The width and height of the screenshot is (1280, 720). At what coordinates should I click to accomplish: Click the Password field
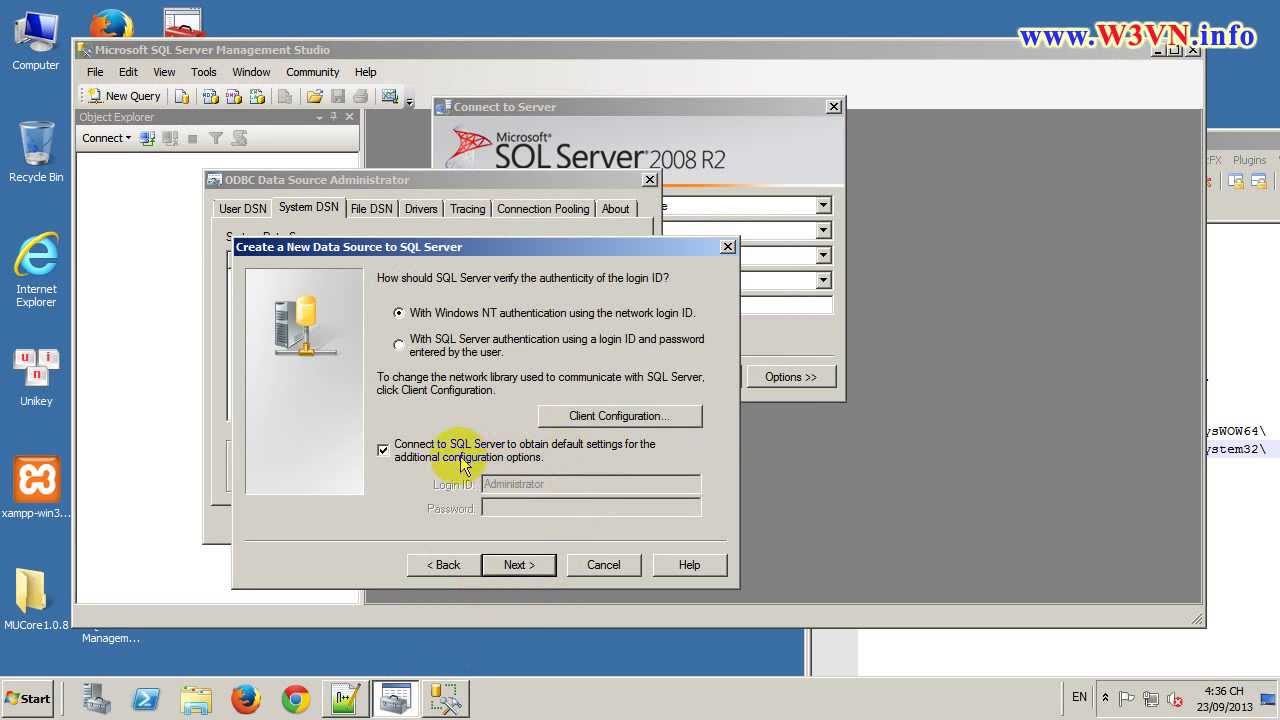point(591,508)
